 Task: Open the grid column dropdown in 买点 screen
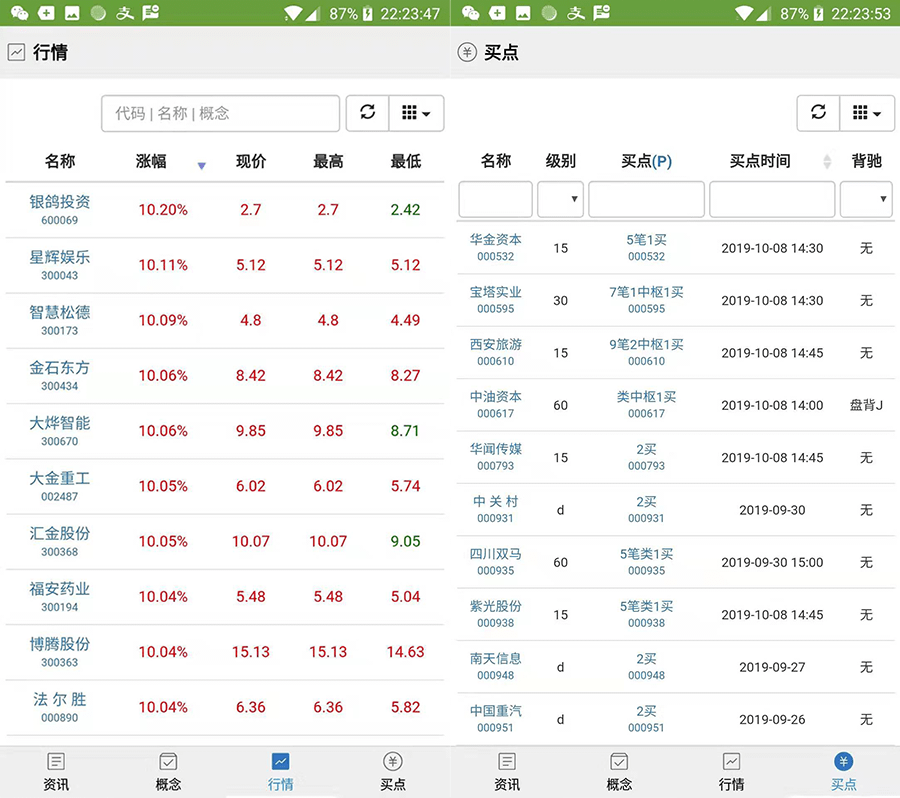tap(867, 113)
